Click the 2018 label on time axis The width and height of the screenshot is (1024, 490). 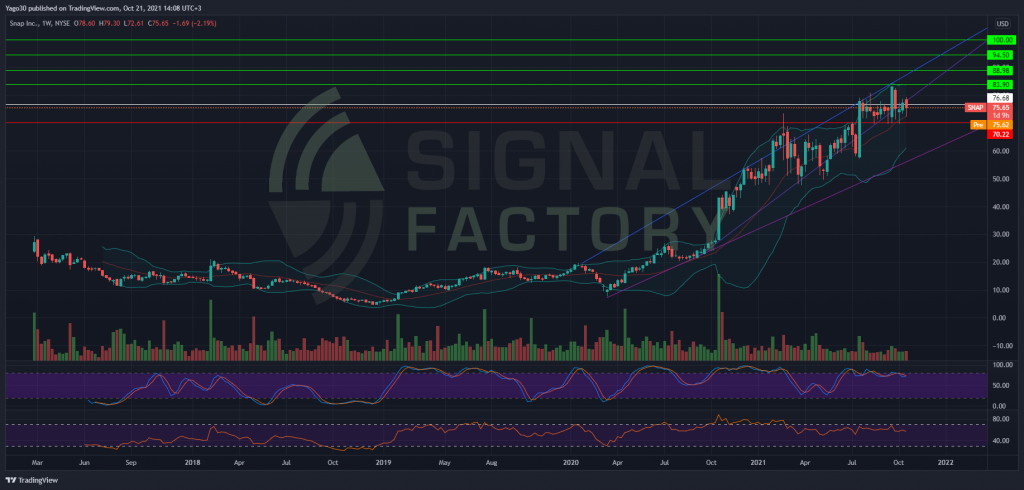coord(194,463)
